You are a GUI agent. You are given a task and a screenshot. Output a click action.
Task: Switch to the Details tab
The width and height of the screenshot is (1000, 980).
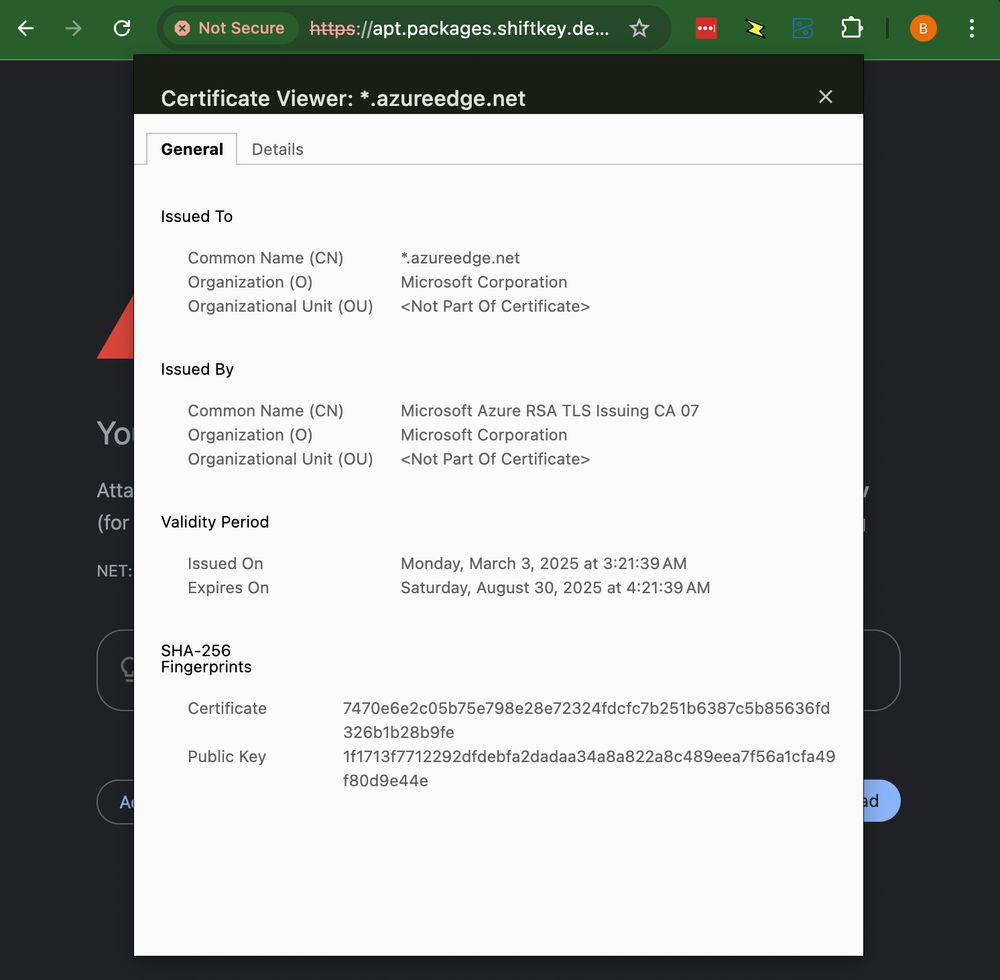[x=277, y=149]
